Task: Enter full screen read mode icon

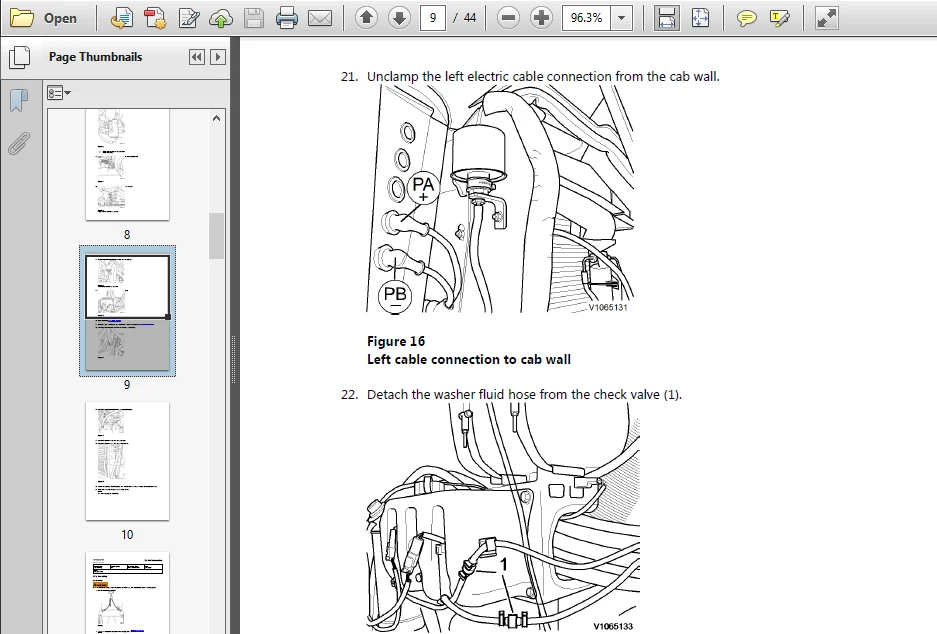Action: [x=827, y=18]
